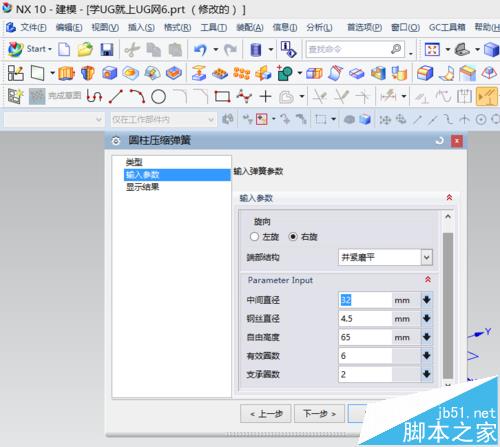Click the 钢丝直径 value field
The height and width of the screenshot is (447, 500).
coord(365,319)
